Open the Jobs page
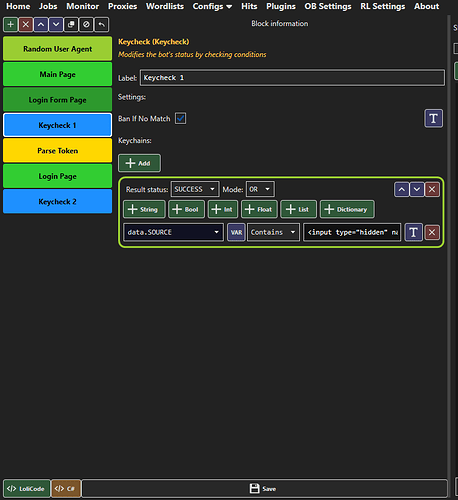Viewport: 458px width, 500px height. tap(48, 6)
